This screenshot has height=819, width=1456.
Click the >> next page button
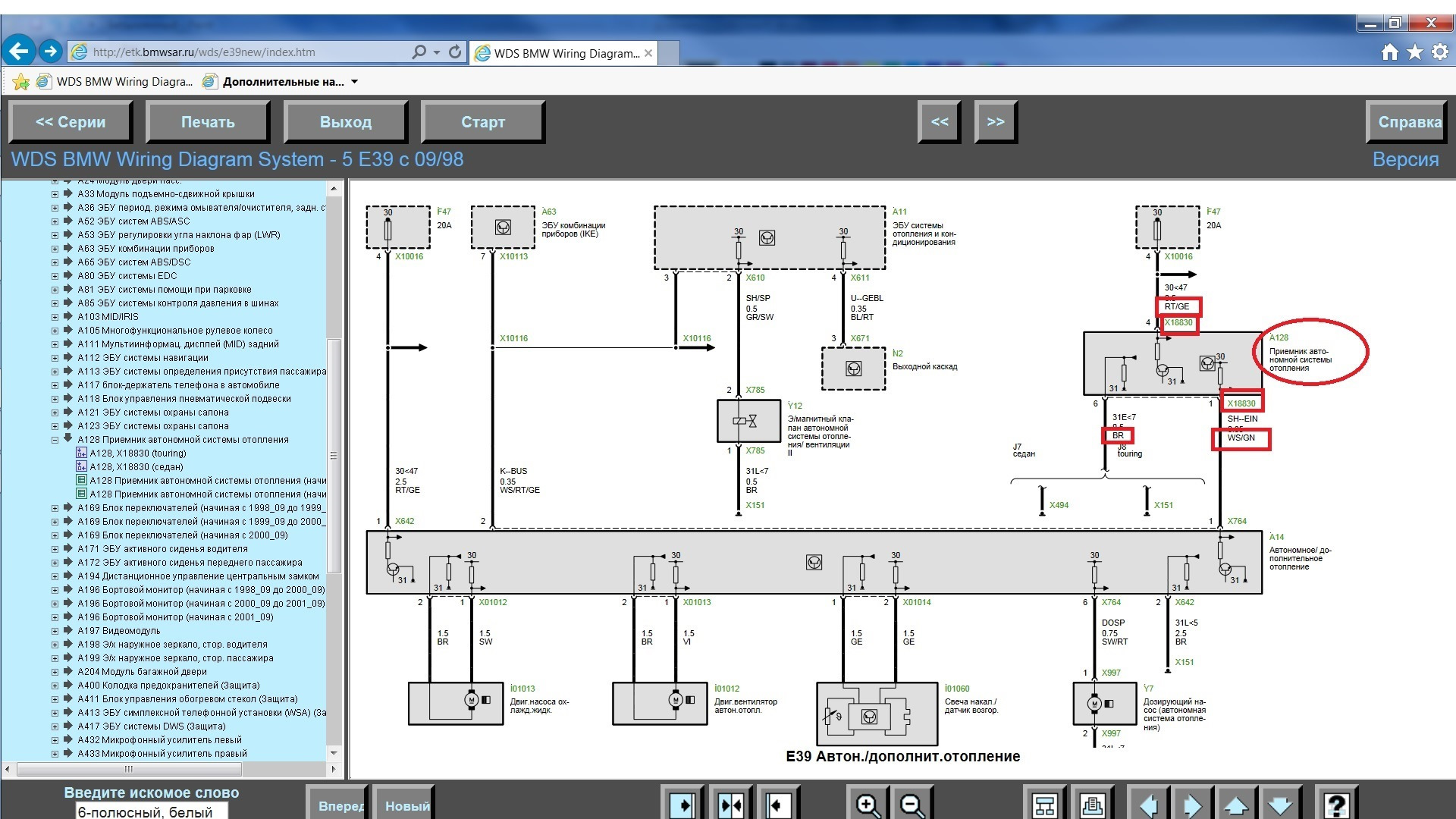996,122
